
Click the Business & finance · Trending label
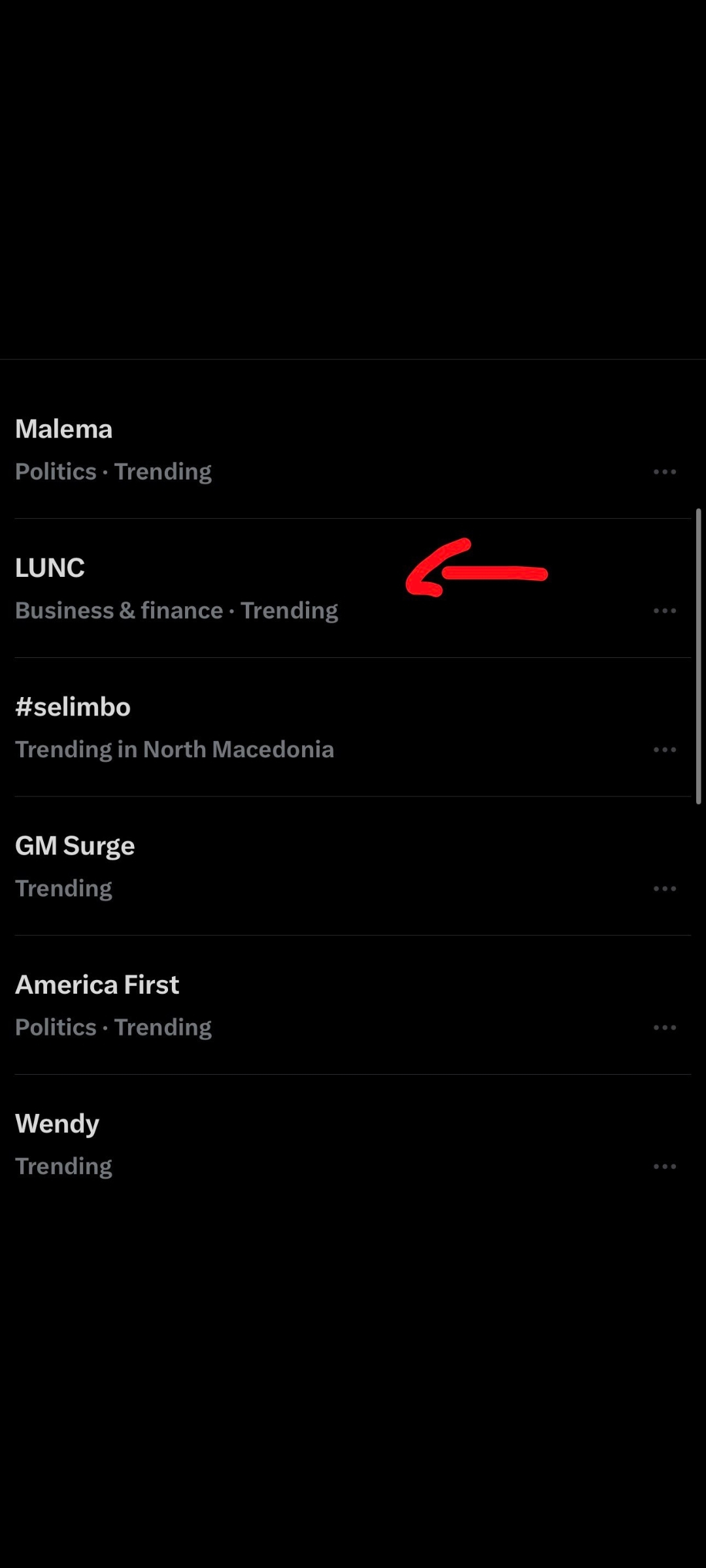coord(176,611)
